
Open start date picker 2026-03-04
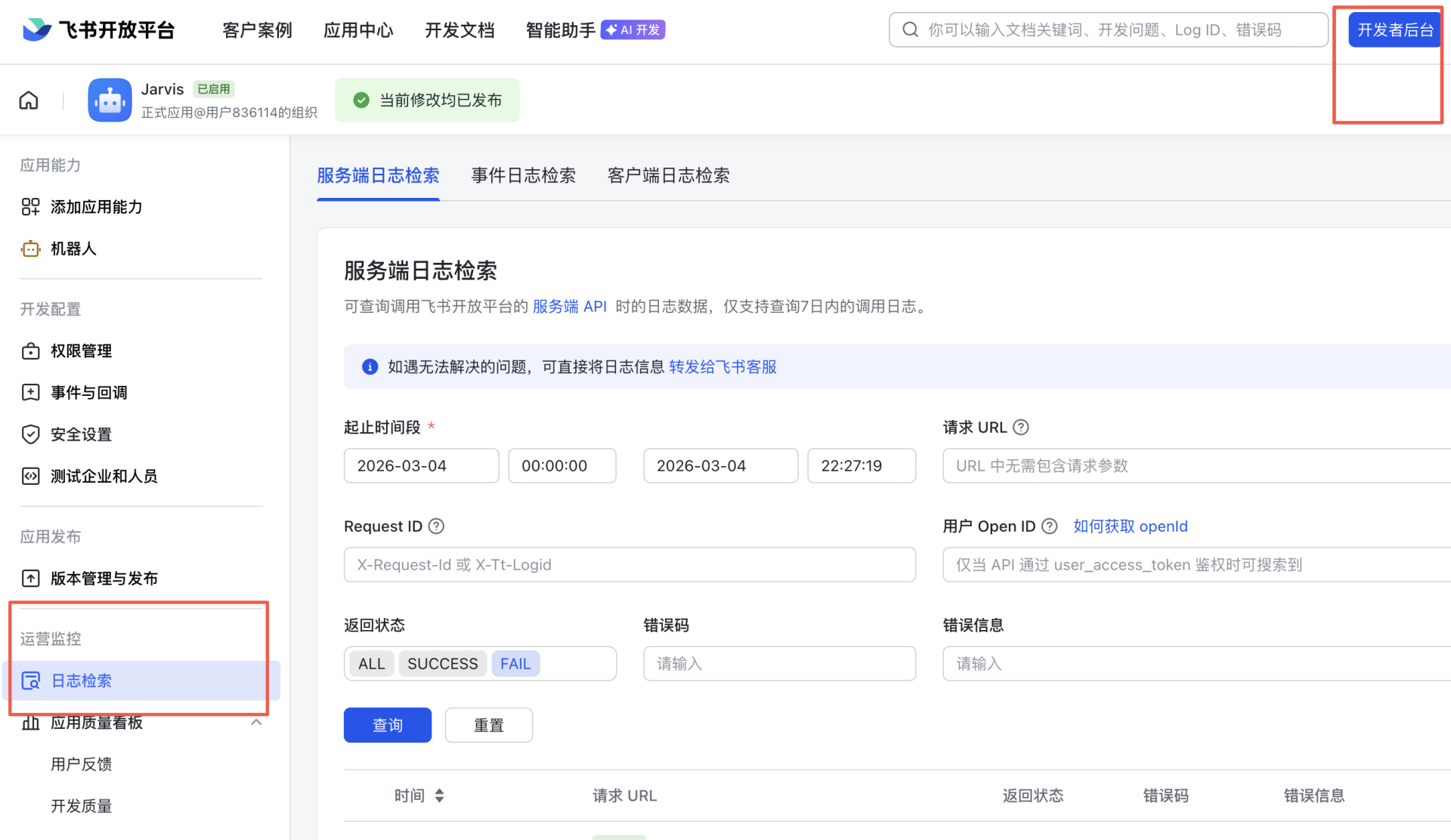(421, 466)
